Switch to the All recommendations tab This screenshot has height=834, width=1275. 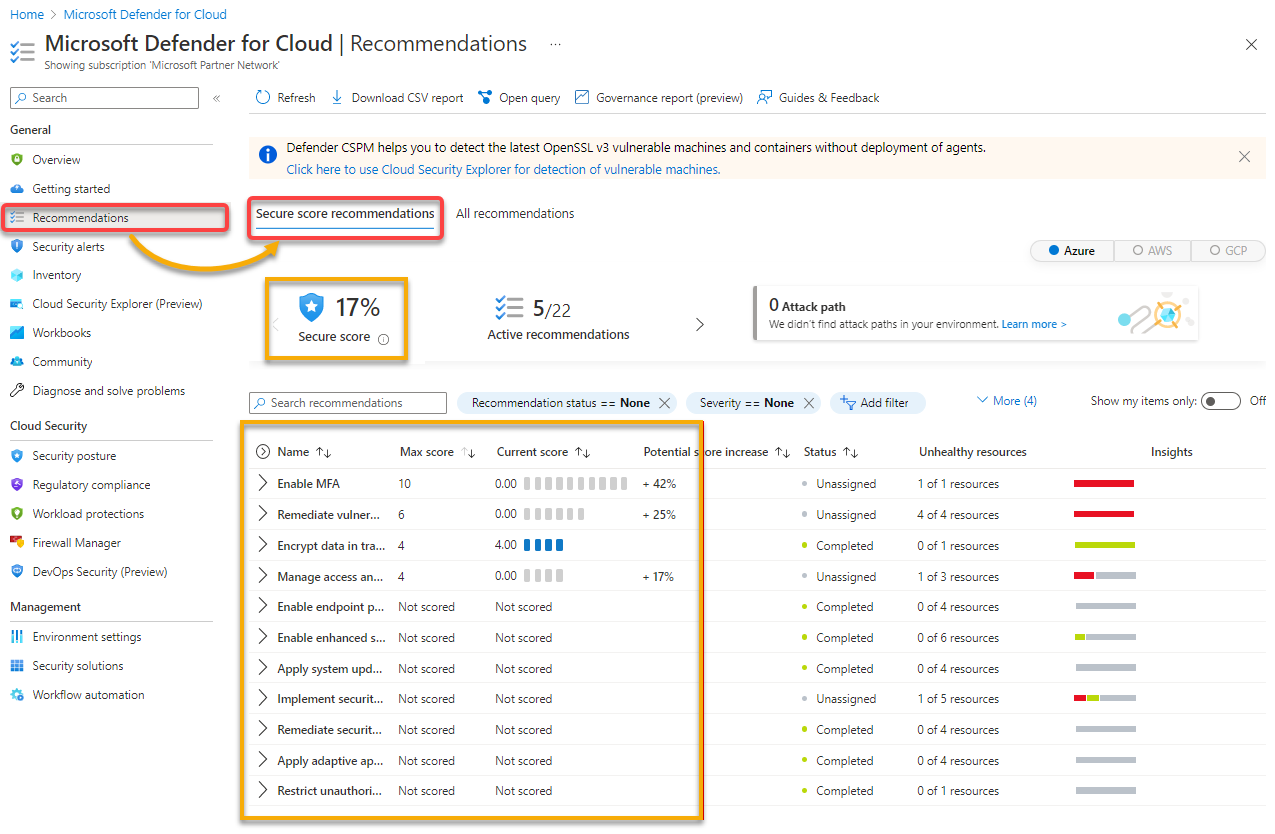[x=515, y=214]
